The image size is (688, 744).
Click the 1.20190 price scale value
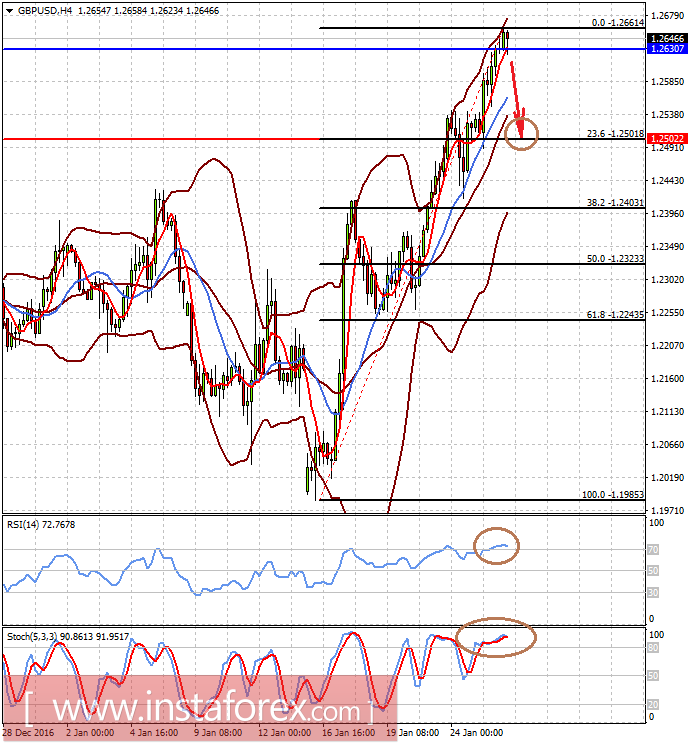[668, 477]
